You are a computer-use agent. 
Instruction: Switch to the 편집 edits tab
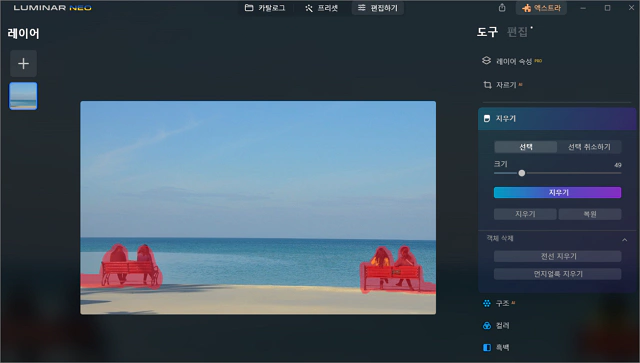click(x=517, y=32)
